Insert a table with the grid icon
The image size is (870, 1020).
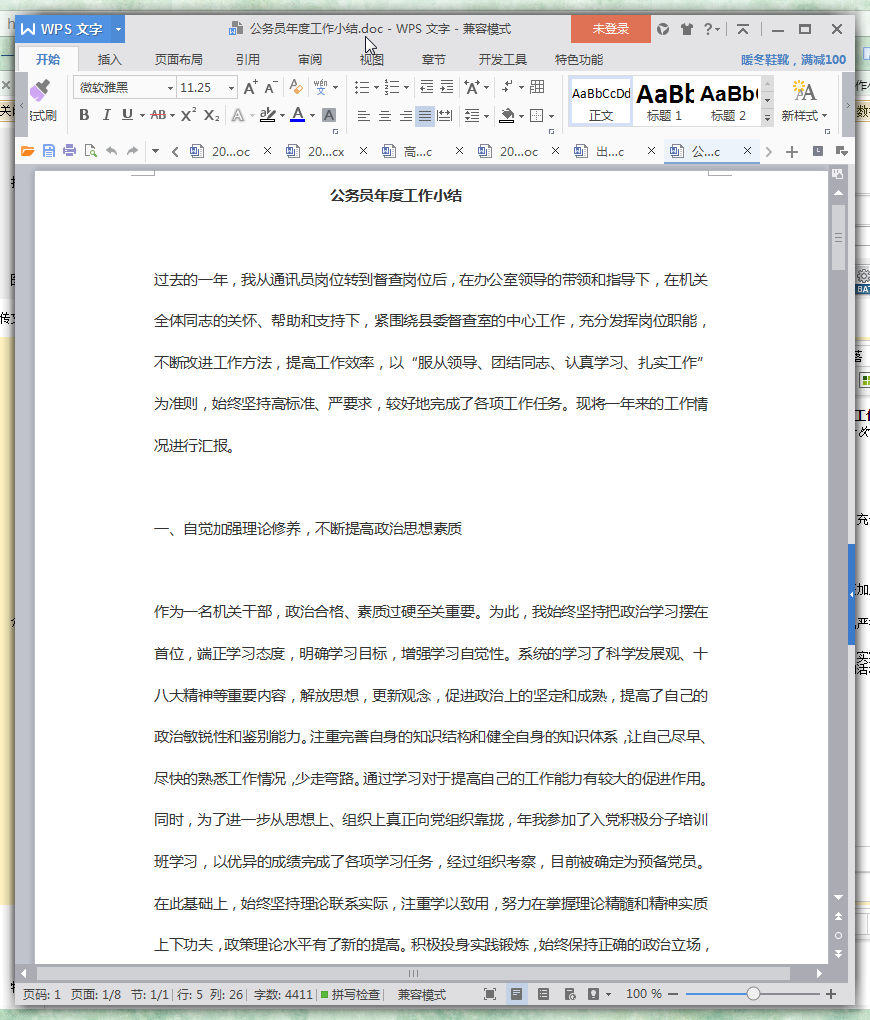point(537,87)
